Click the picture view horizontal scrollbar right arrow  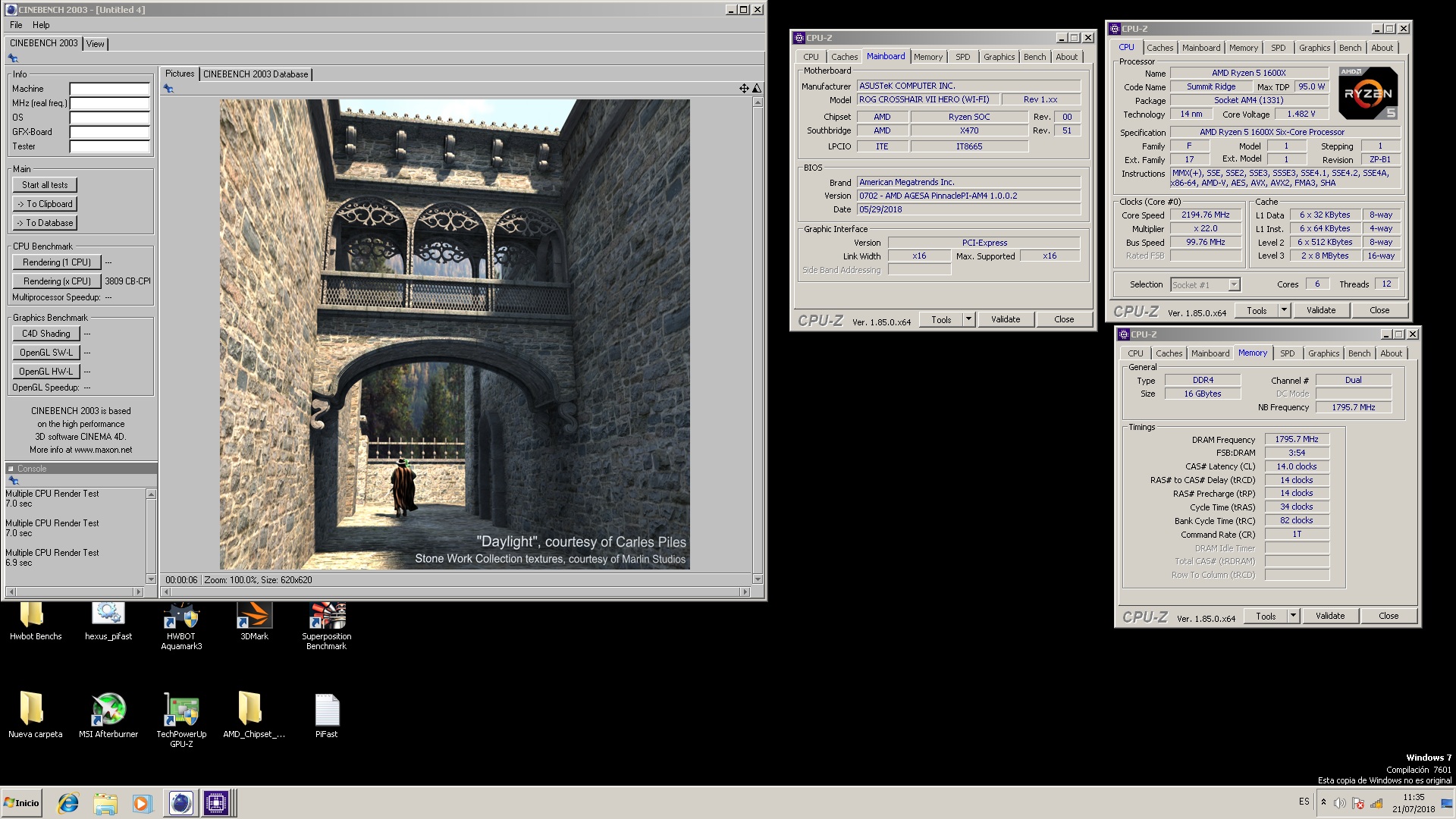745,591
